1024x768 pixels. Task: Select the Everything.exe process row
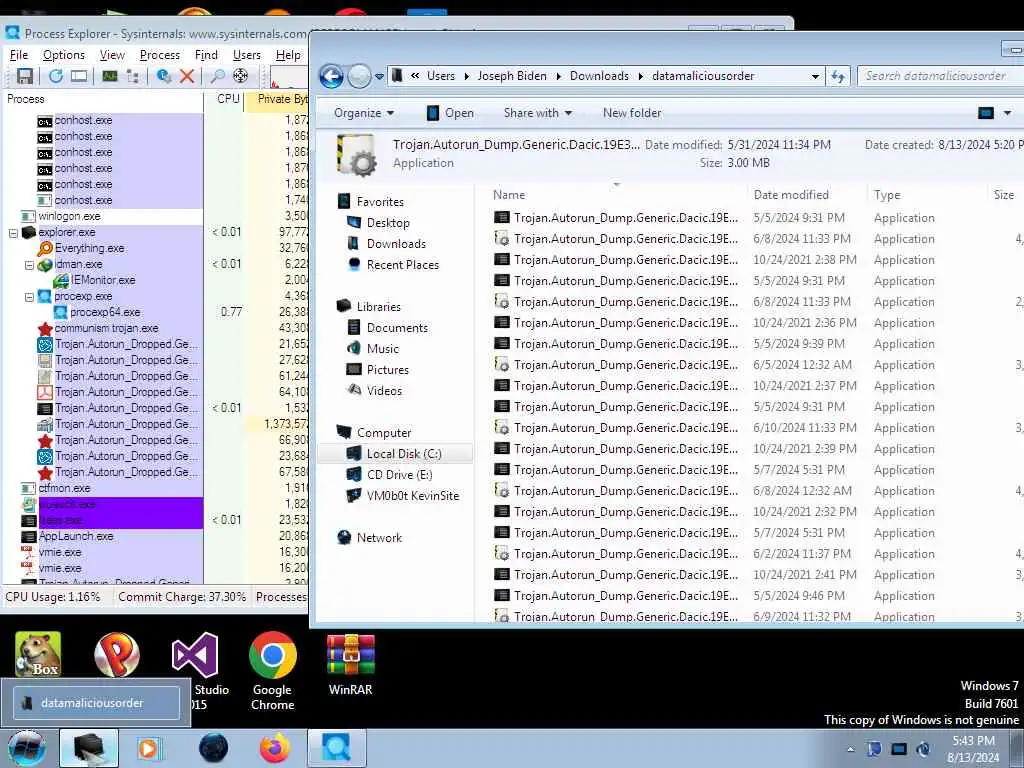point(89,248)
